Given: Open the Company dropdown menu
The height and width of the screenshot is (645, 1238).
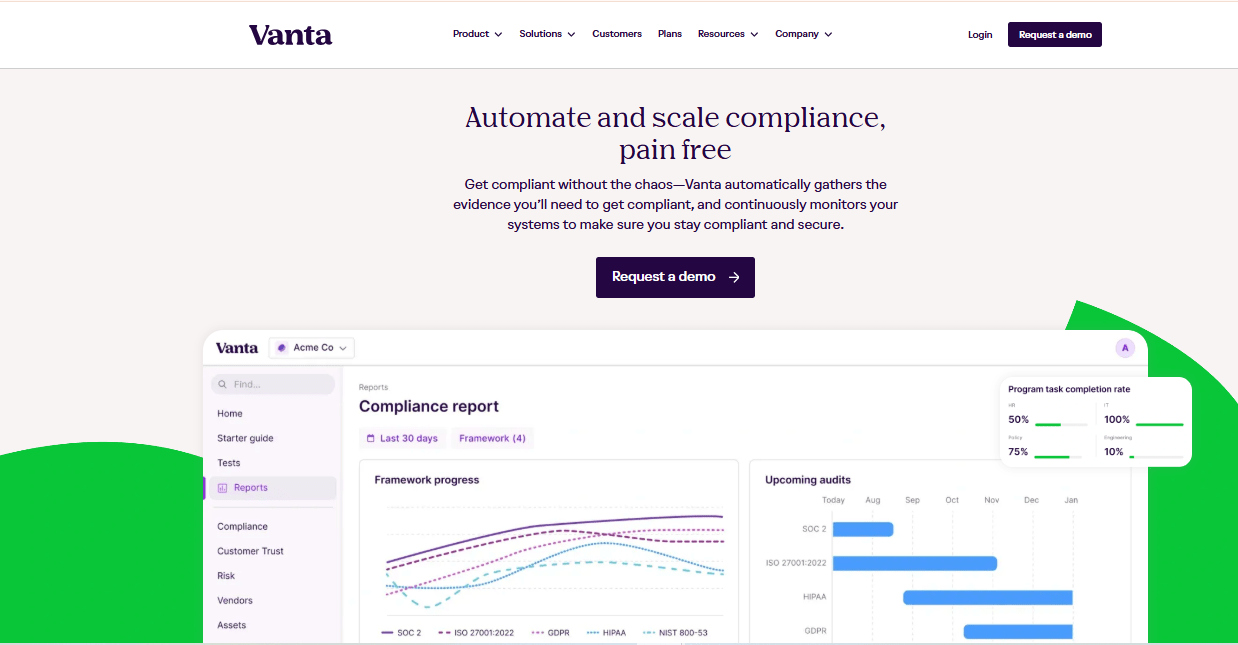Looking at the screenshot, I should pos(803,34).
